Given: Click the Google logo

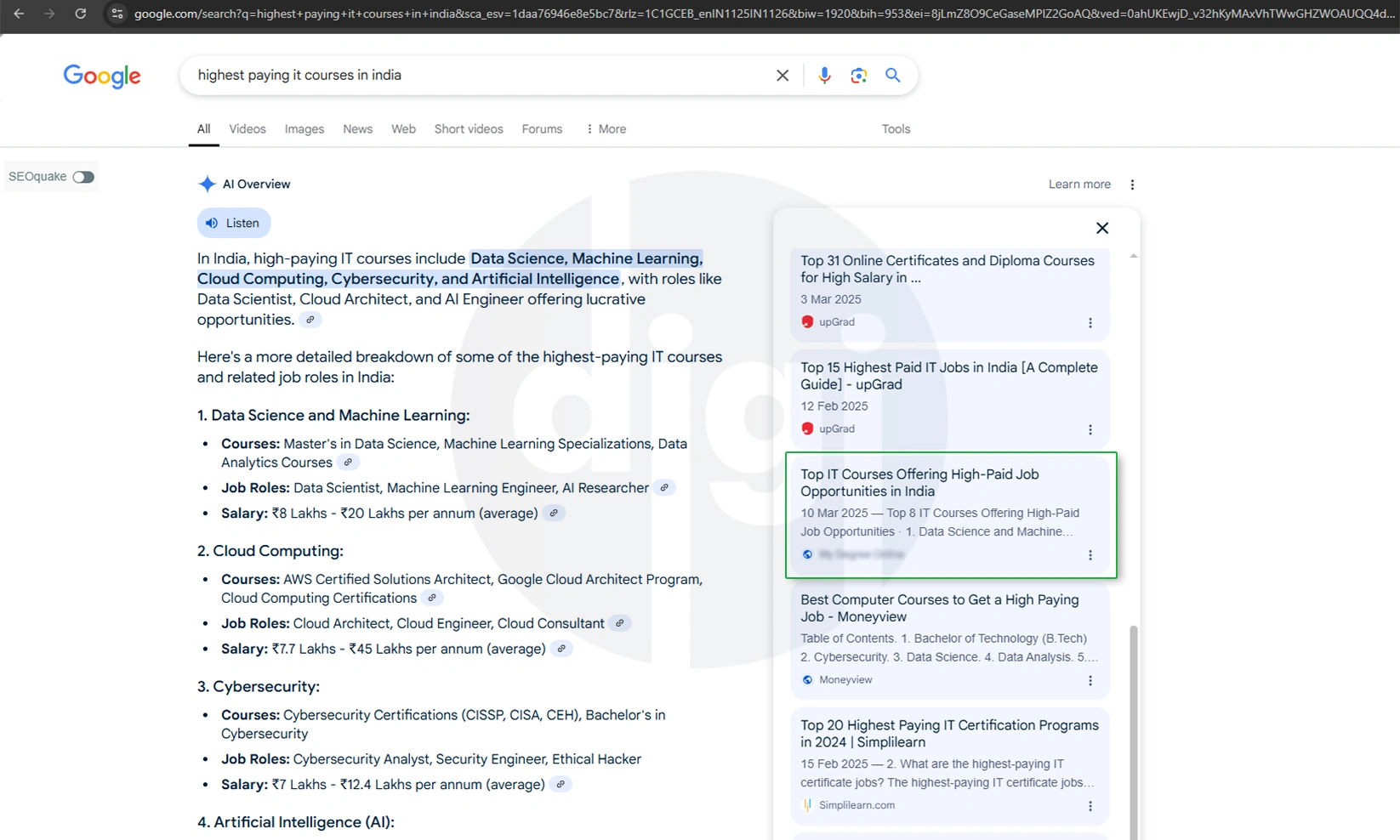Looking at the screenshot, I should tap(102, 76).
